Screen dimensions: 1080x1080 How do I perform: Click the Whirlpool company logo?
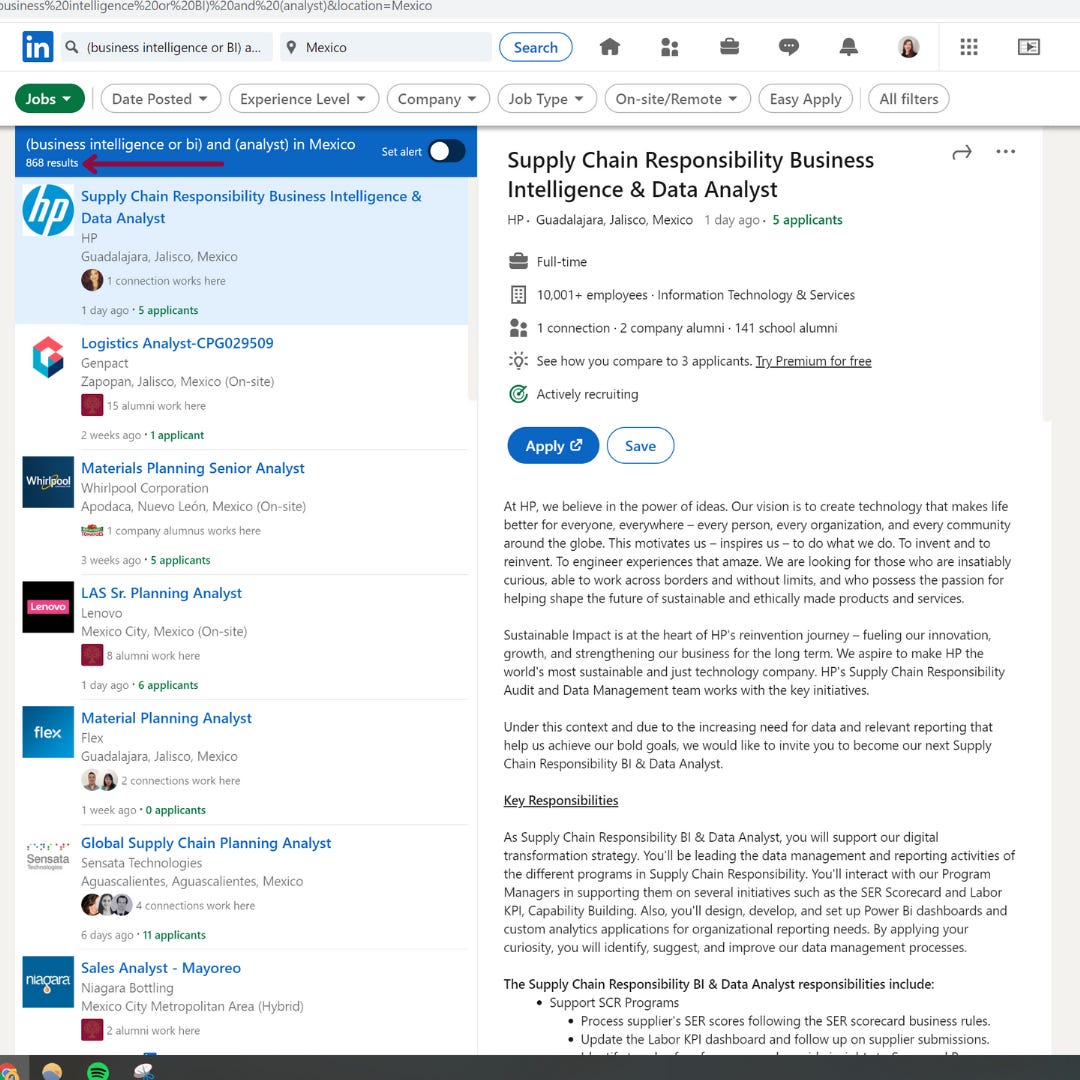click(48, 482)
